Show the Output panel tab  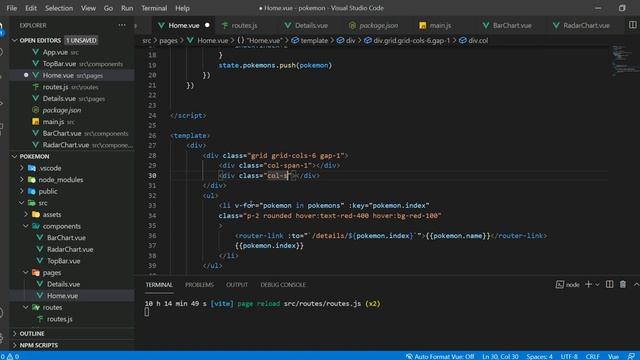tap(237, 284)
